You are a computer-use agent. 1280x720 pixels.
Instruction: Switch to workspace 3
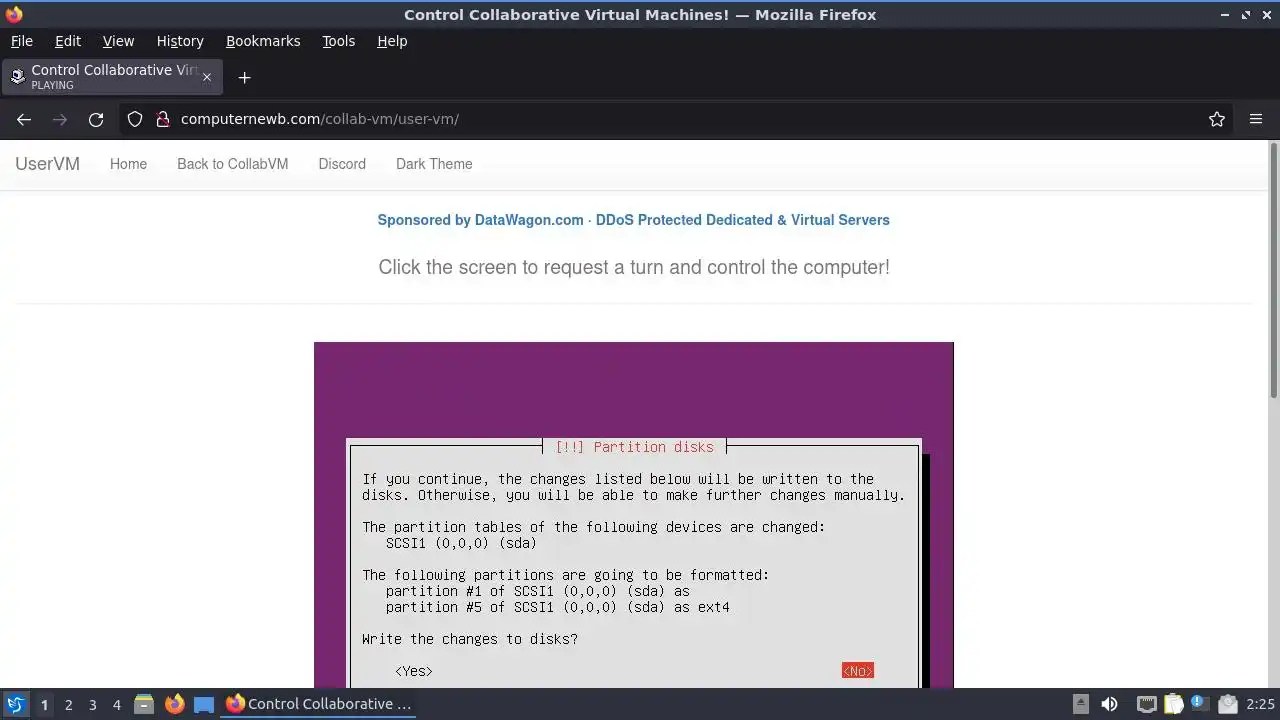point(92,705)
